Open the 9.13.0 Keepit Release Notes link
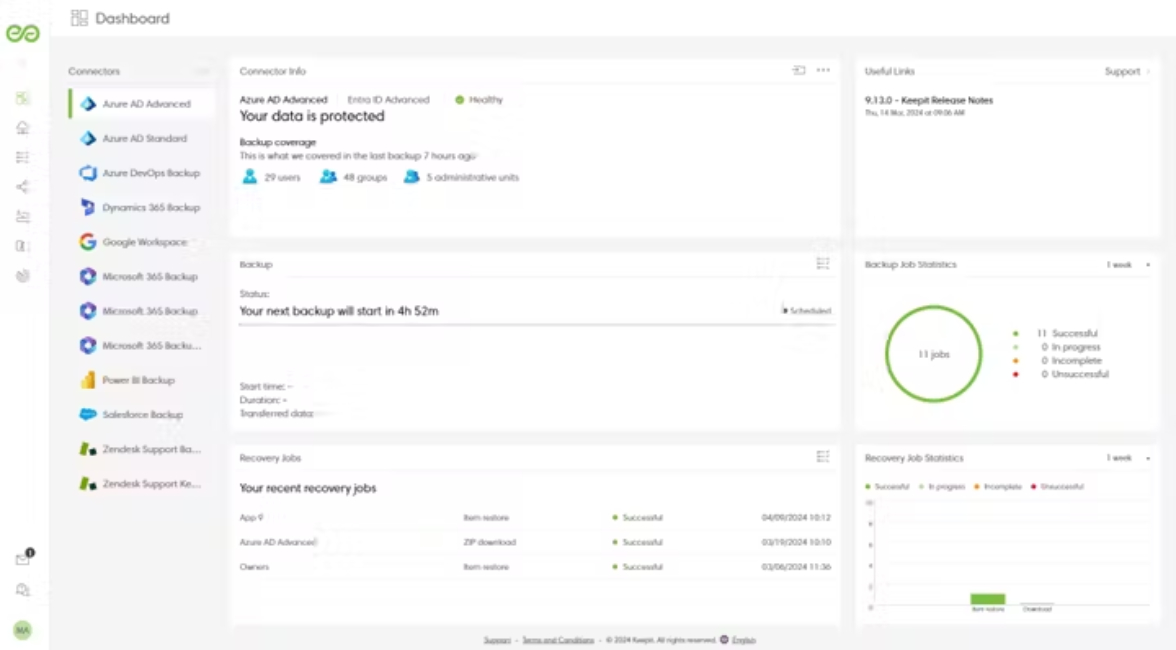The image size is (1176, 650). [x=928, y=100]
